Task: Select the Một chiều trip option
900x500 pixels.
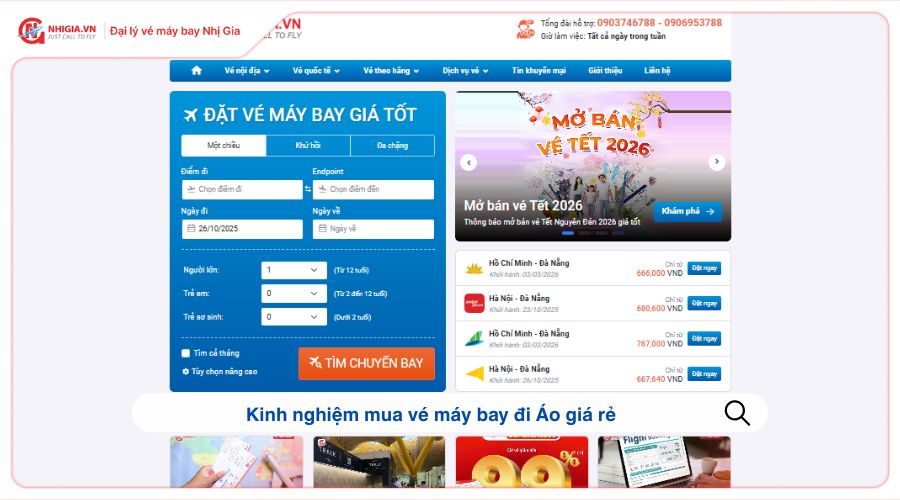Action: coord(224,145)
